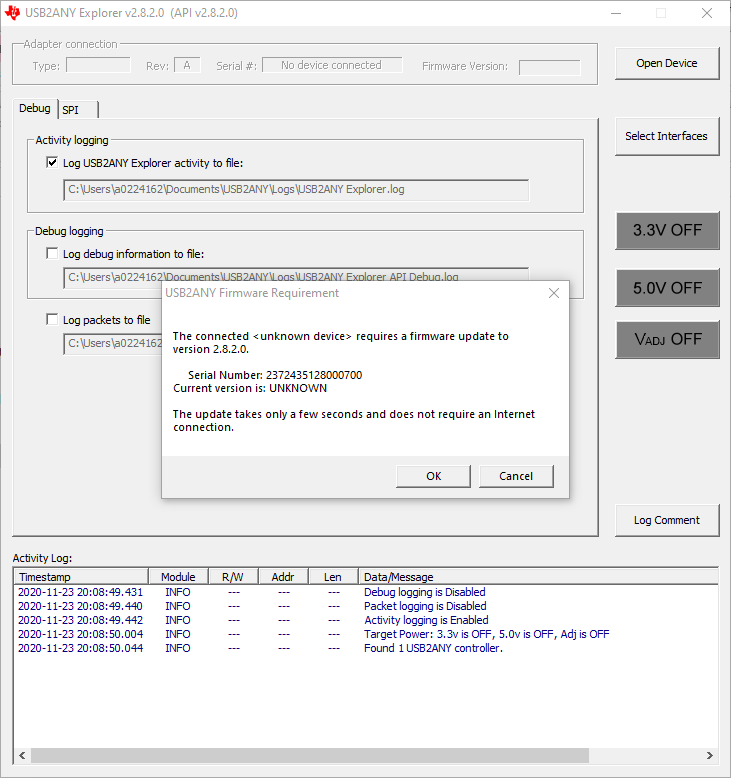Enable Log packets to file checkbox
The height and width of the screenshot is (778, 731).
coord(52,320)
